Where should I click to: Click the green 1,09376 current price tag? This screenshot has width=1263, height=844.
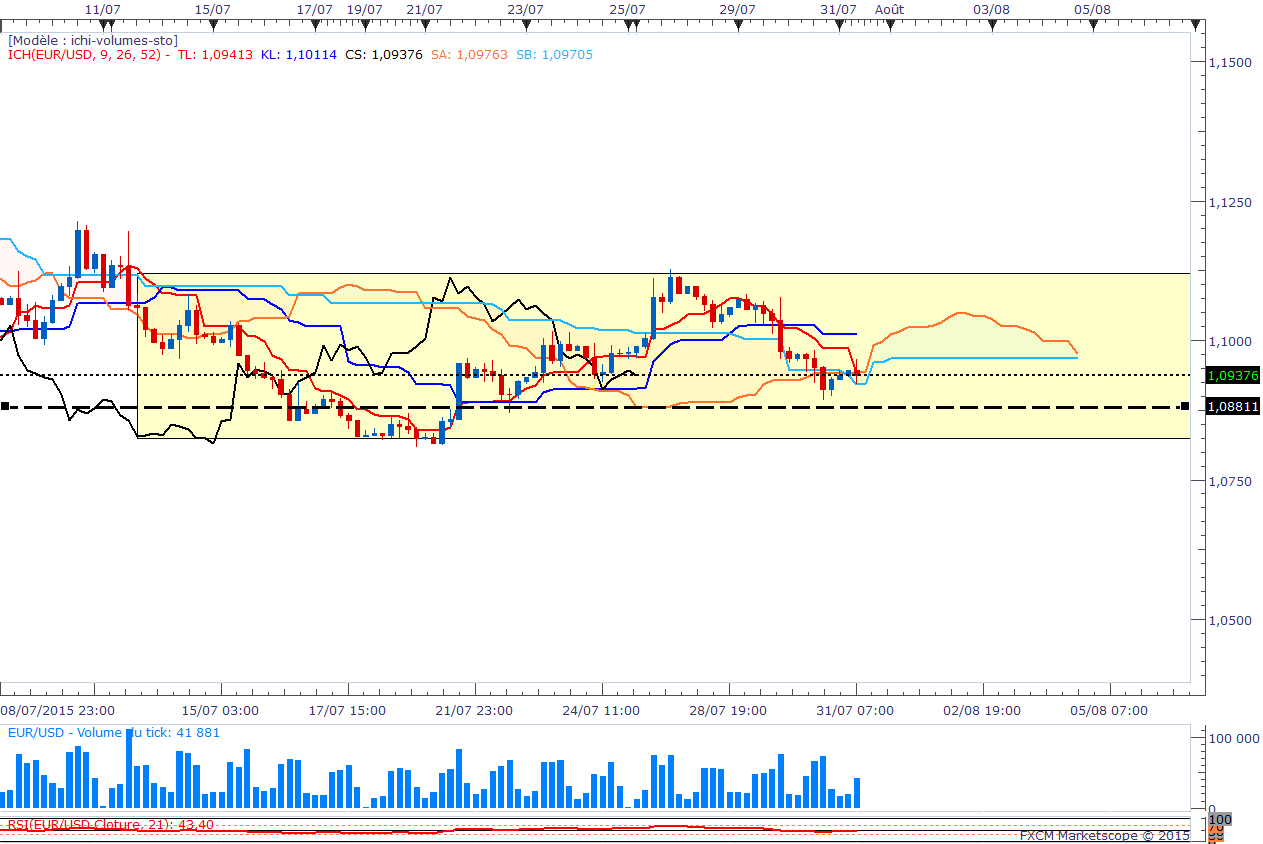pos(1232,375)
